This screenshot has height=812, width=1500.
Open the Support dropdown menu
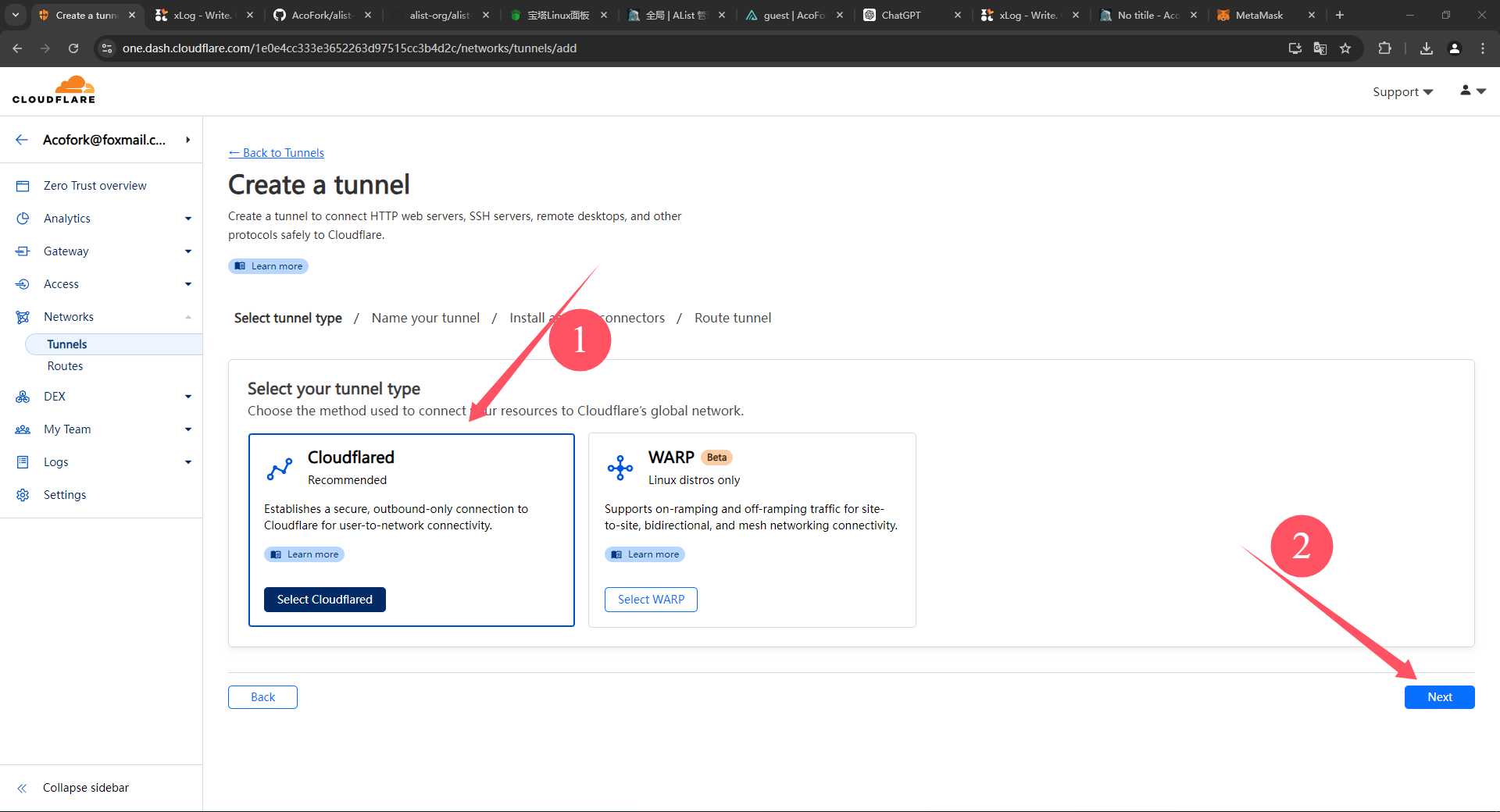click(x=1402, y=92)
